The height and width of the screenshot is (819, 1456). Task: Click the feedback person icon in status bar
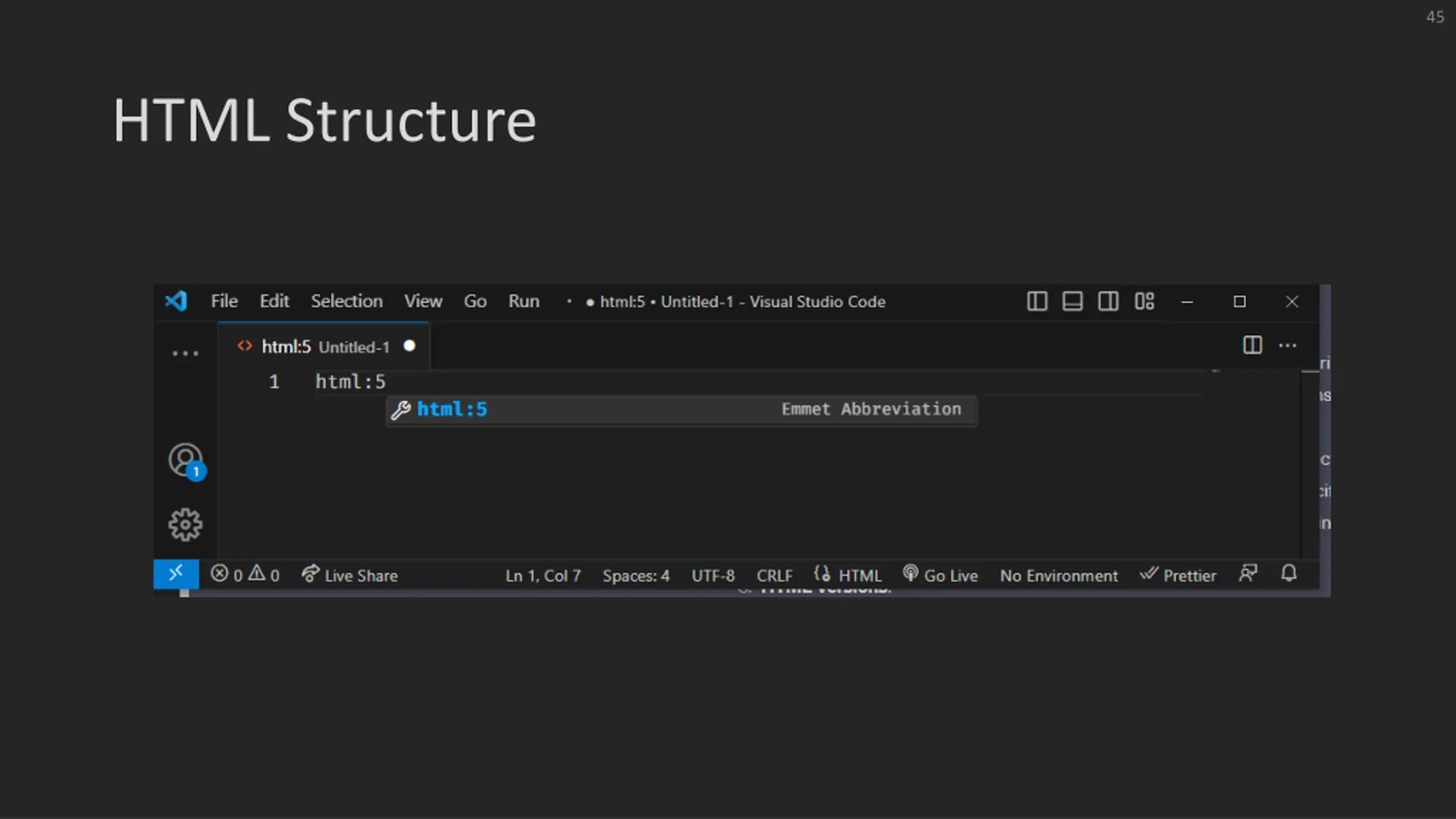pos(1248,574)
